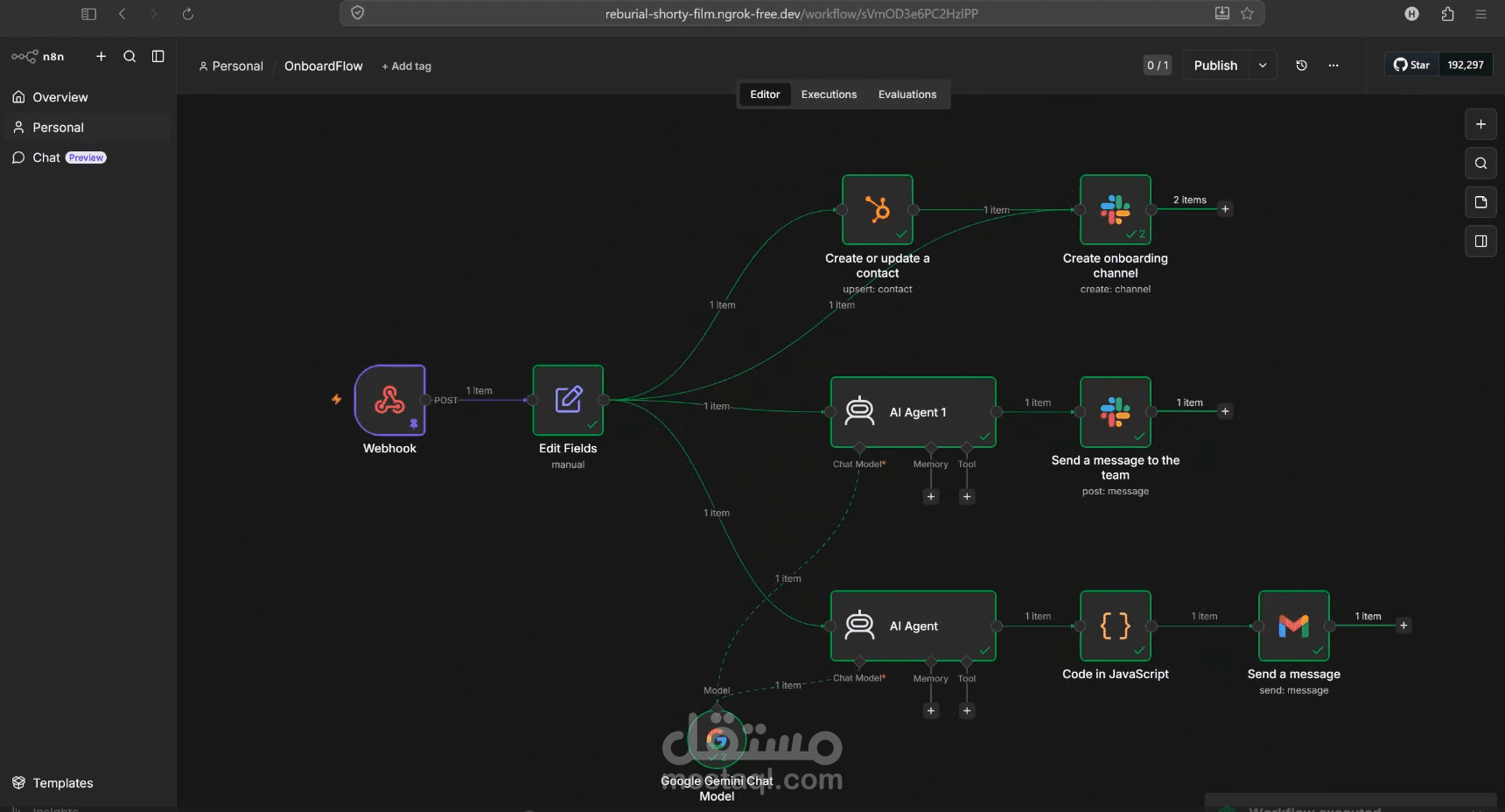Screen dimensions: 1505x812
Task: Toggle the side panel from the canvas toolbar
Action: (x=1480, y=241)
